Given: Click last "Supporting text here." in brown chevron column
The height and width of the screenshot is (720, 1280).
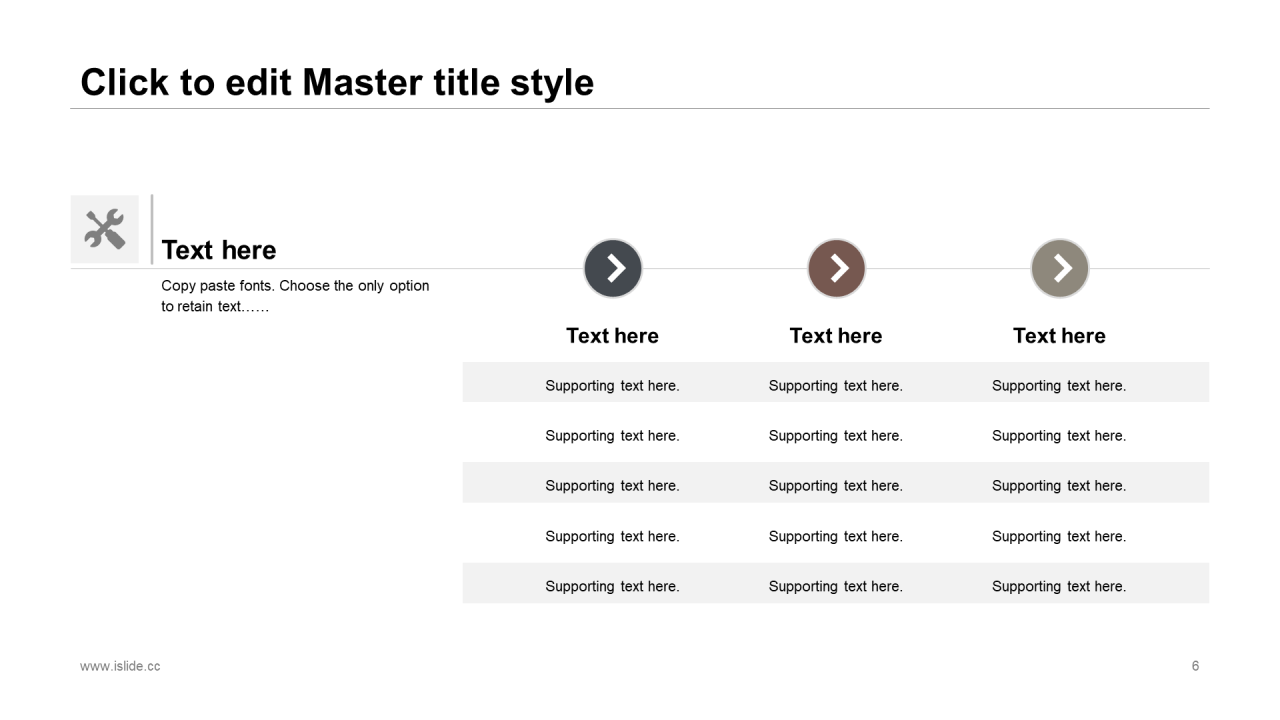Looking at the screenshot, I should (836, 587).
